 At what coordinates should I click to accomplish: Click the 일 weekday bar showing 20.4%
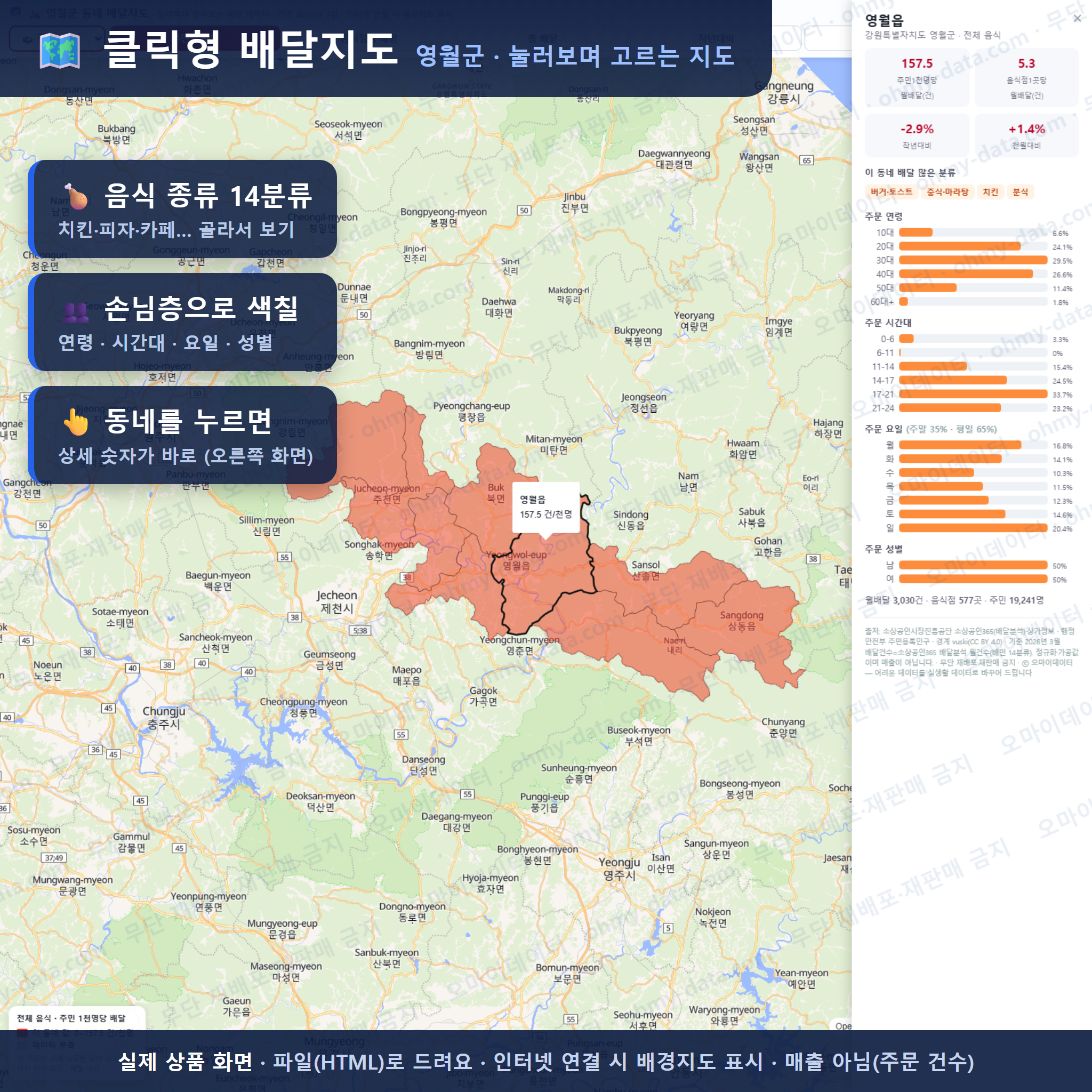973,528
